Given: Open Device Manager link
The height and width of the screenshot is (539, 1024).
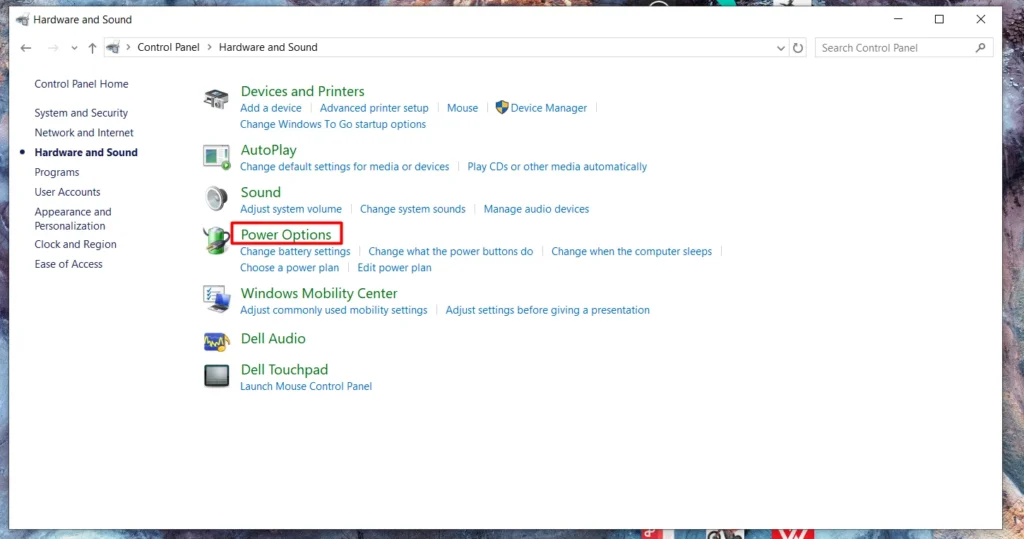Looking at the screenshot, I should click(x=549, y=108).
